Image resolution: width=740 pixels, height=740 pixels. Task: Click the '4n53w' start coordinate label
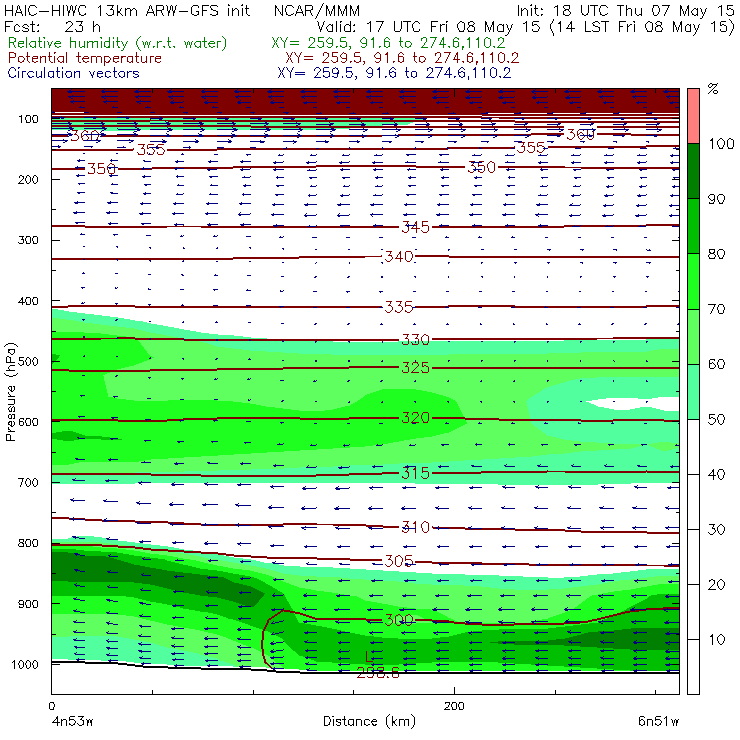(72, 721)
